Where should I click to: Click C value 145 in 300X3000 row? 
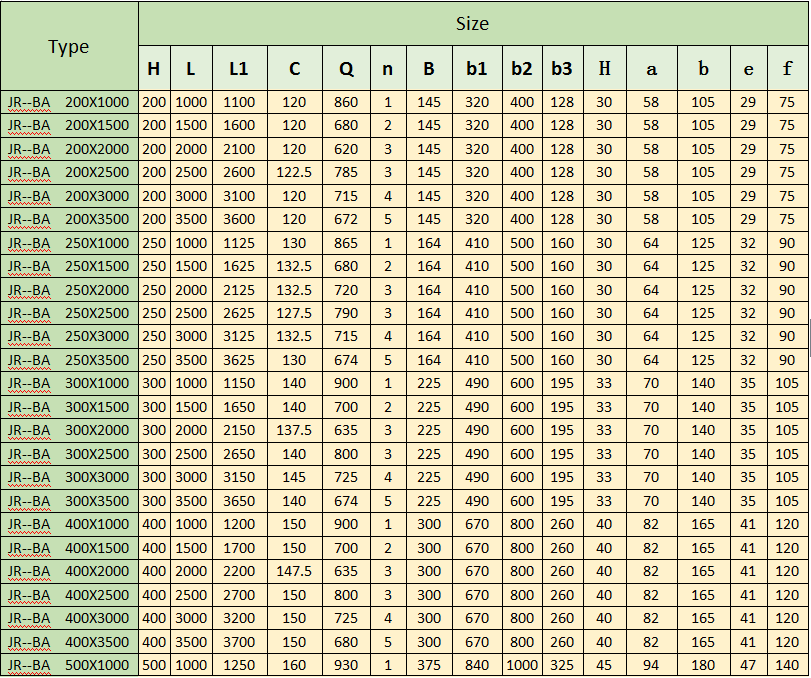(x=294, y=477)
